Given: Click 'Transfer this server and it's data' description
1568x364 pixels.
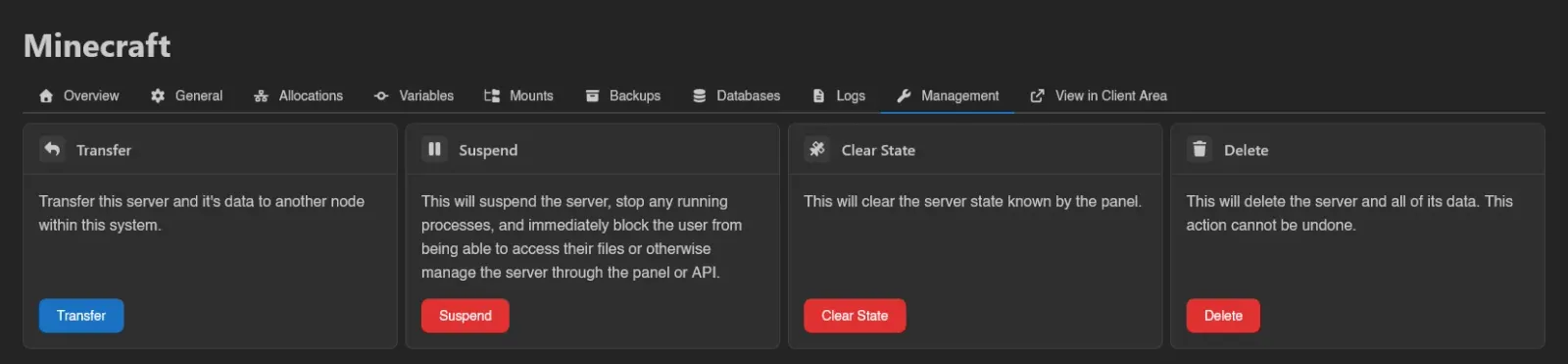Looking at the screenshot, I should pos(202,213).
